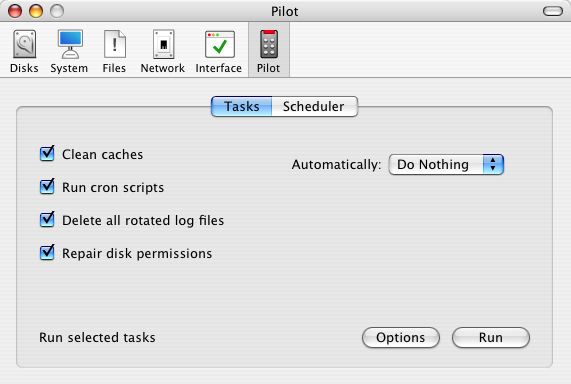
Task: Uncheck Repair disk permissions
Action: (47, 252)
